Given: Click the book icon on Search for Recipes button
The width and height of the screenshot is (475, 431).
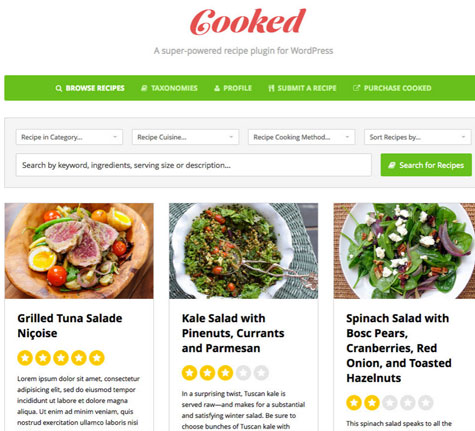Looking at the screenshot, I should pos(392,165).
